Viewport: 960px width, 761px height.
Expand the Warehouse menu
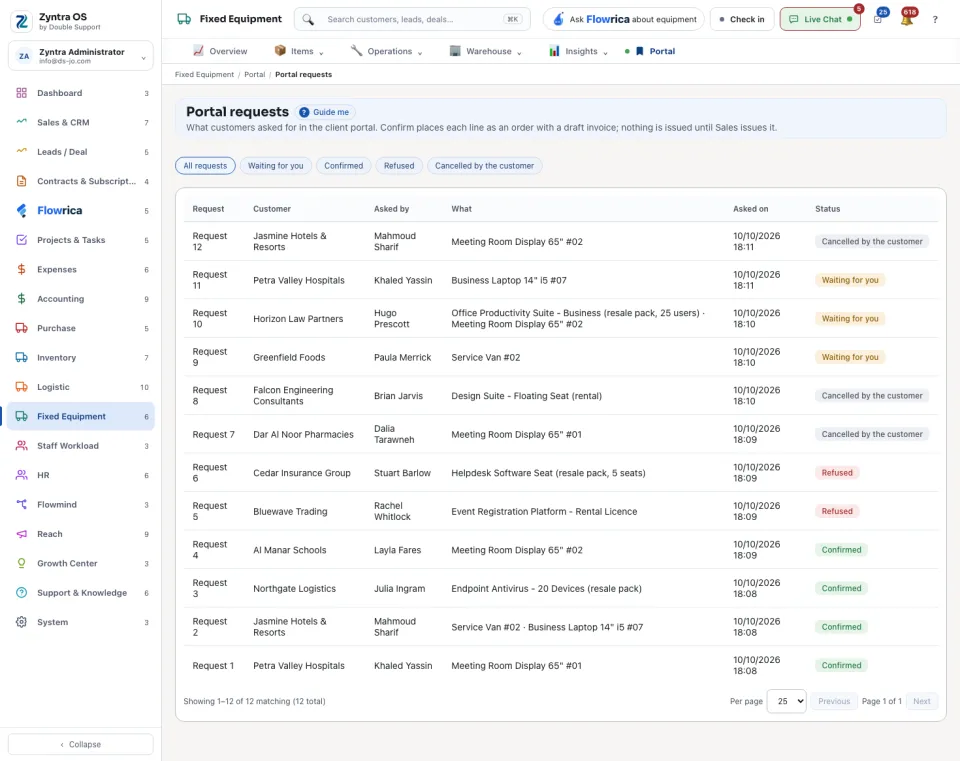point(486,51)
